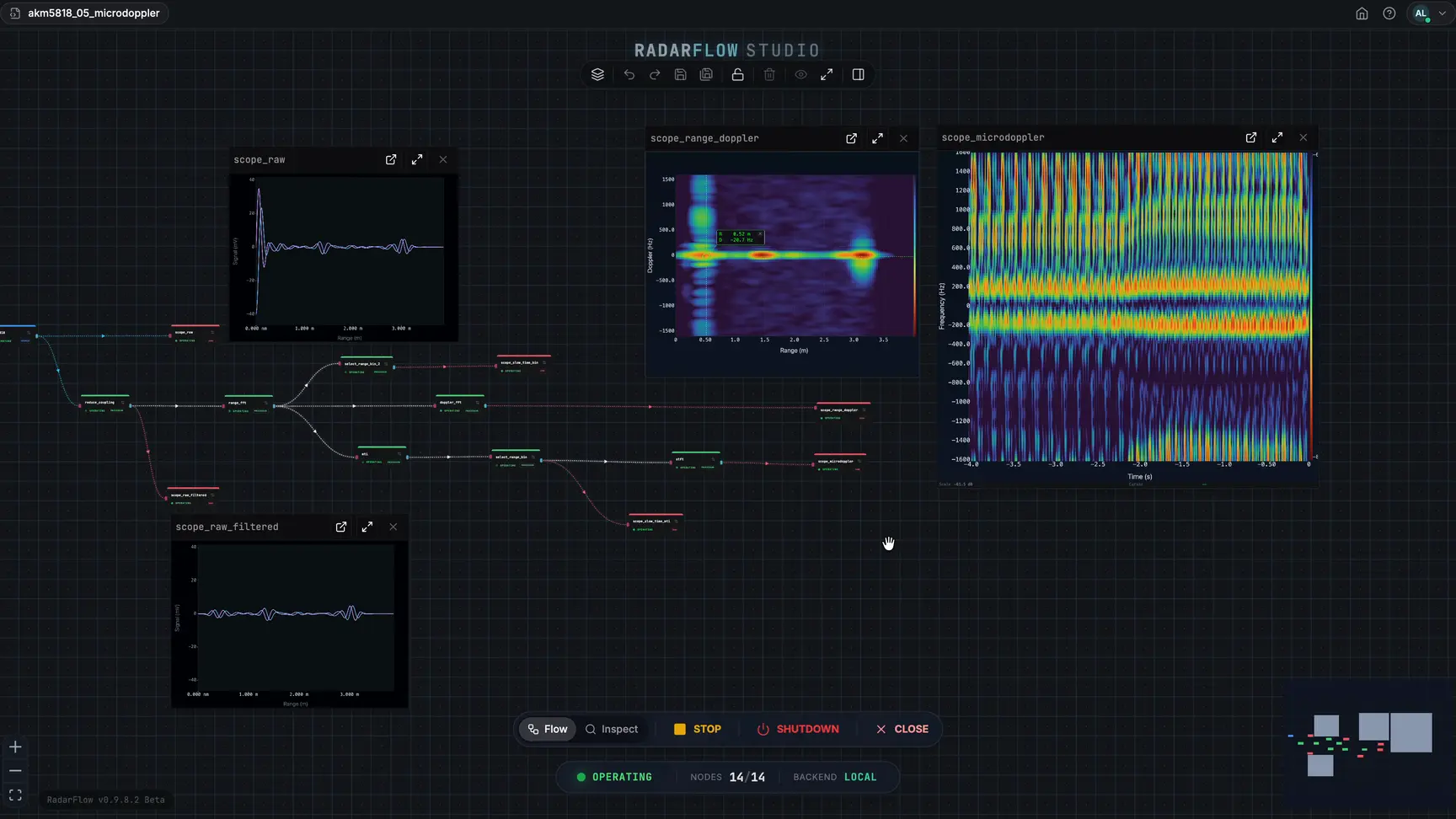This screenshot has width=1456, height=819.
Task: Zoom in with the plus button
Action: click(x=15, y=747)
